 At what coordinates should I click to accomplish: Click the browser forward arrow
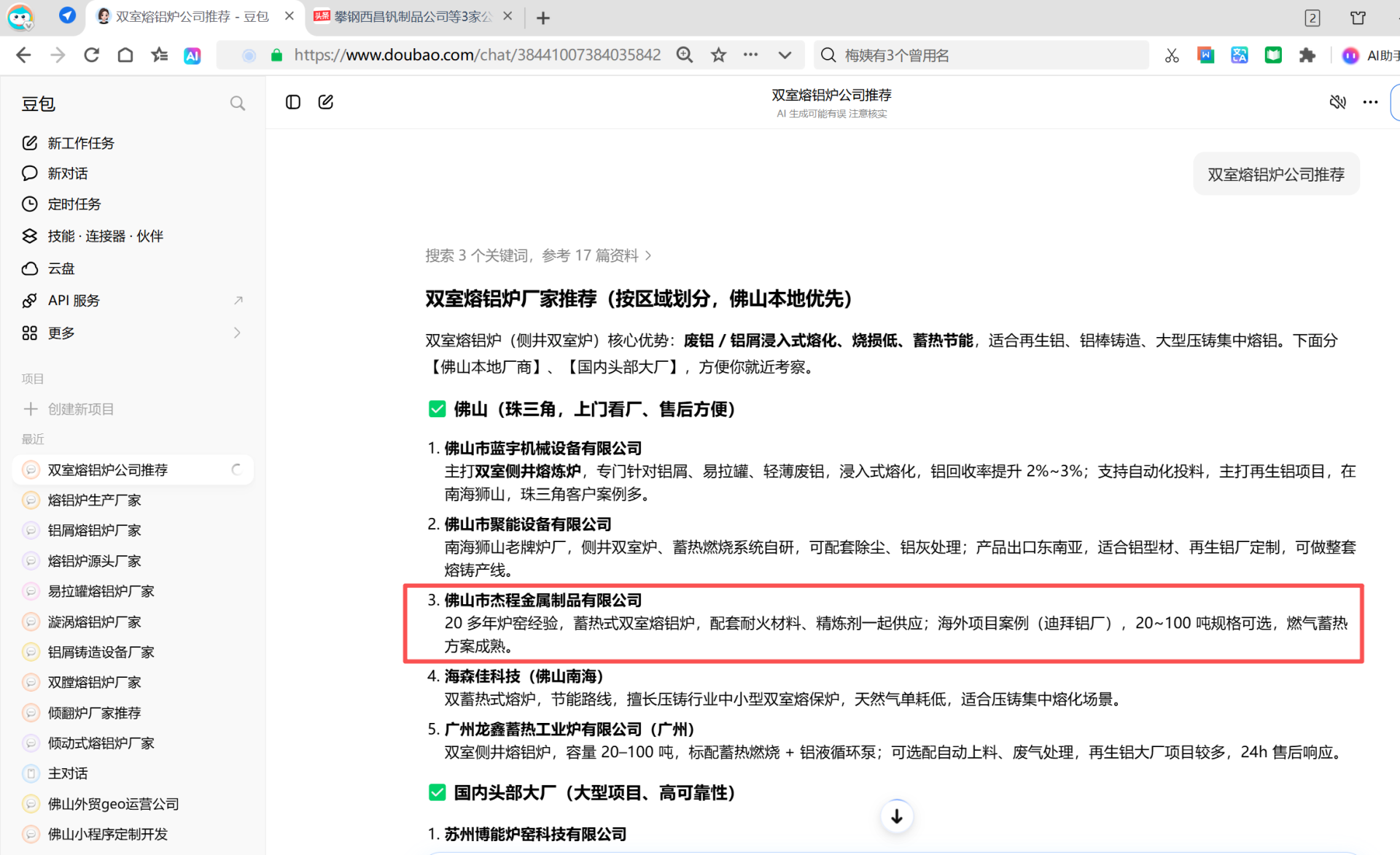58,55
